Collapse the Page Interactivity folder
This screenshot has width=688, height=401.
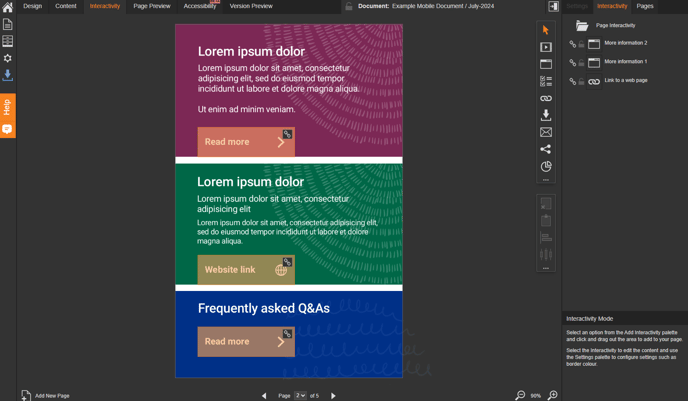[x=582, y=26]
